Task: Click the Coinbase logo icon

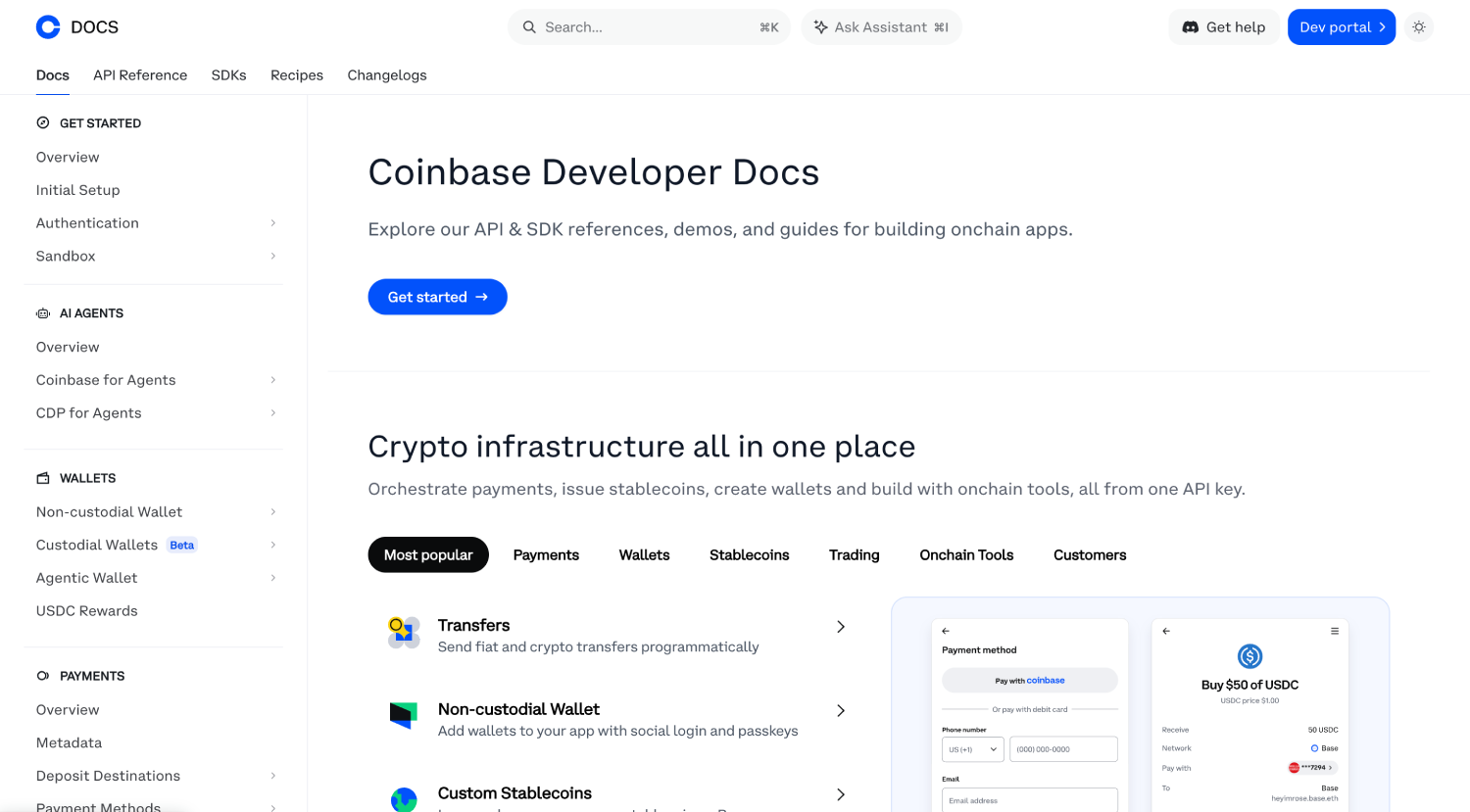Action: click(x=48, y=27)
